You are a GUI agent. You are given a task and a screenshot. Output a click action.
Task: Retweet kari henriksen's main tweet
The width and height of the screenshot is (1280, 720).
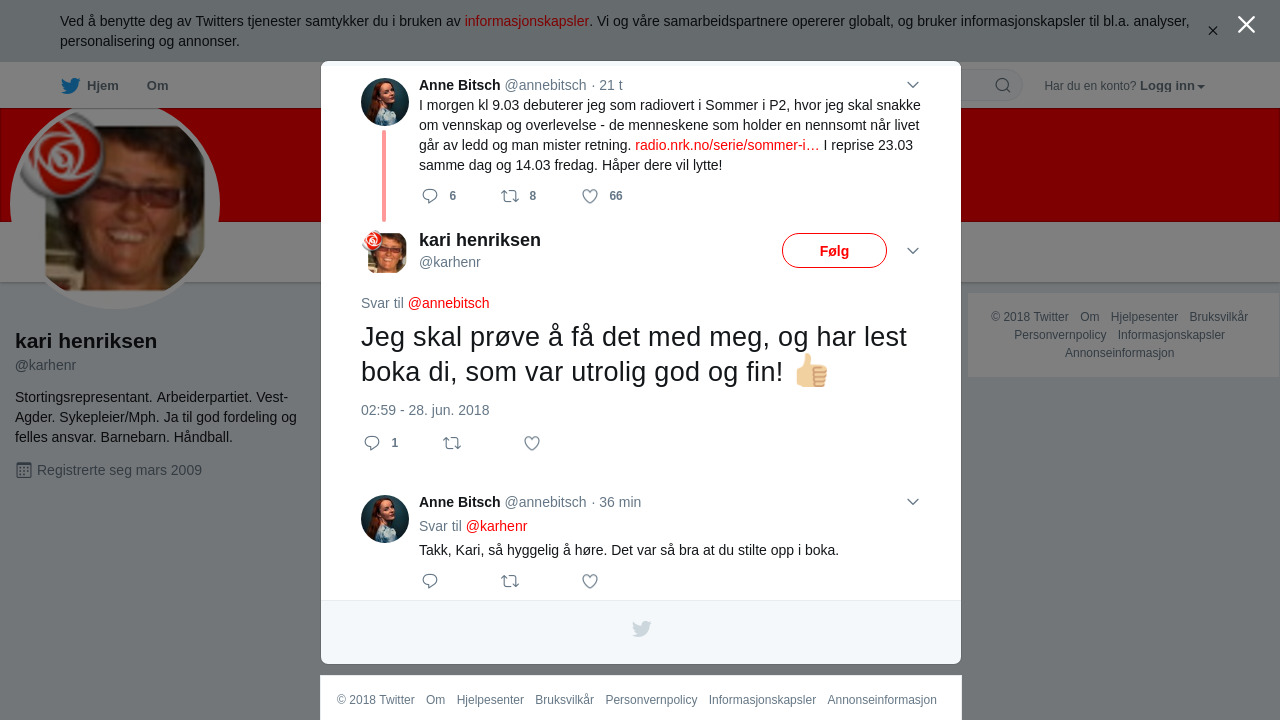tap(452, 443)
